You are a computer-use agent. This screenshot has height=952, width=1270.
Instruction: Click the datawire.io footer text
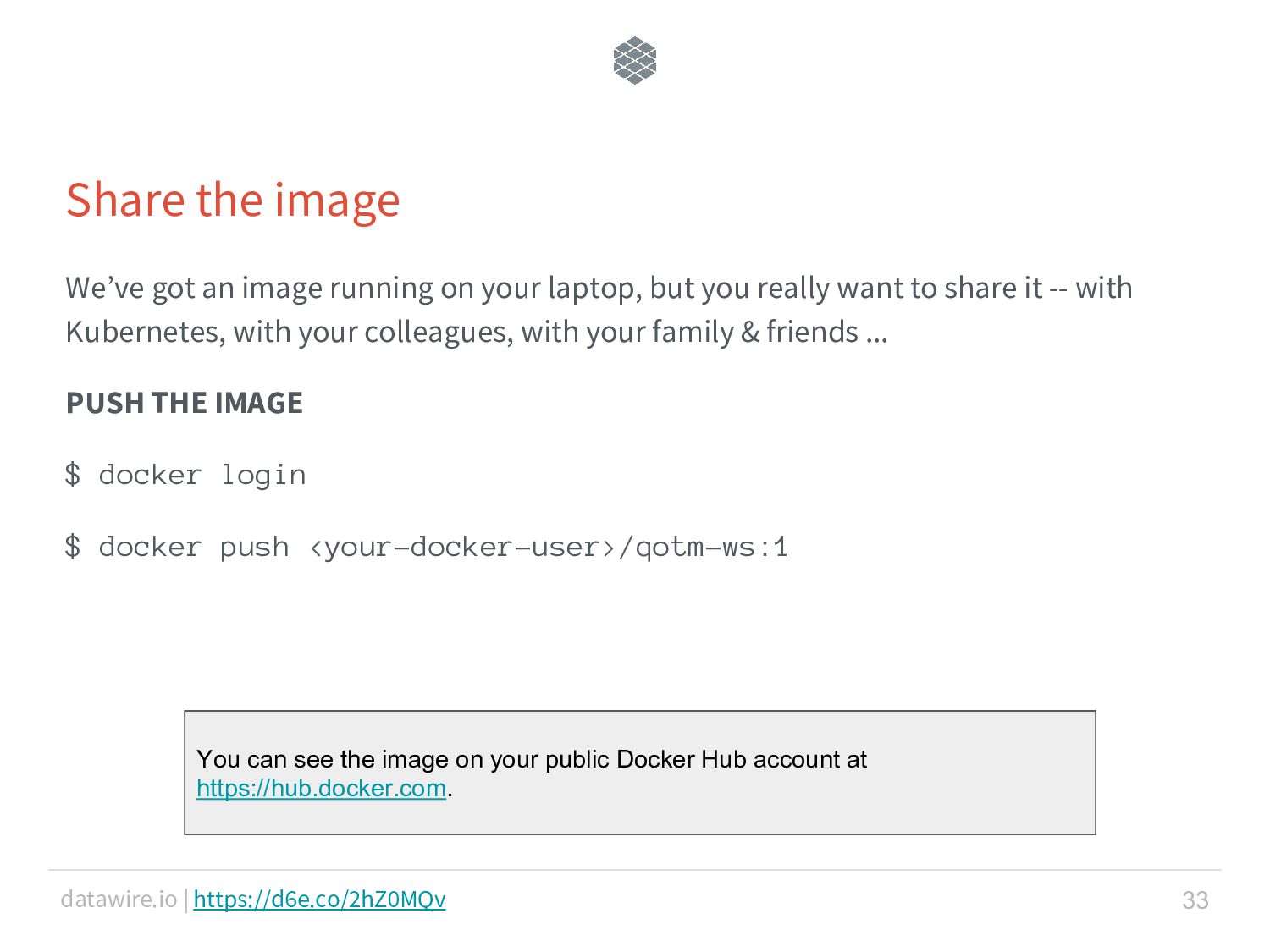tap(119, 899)
